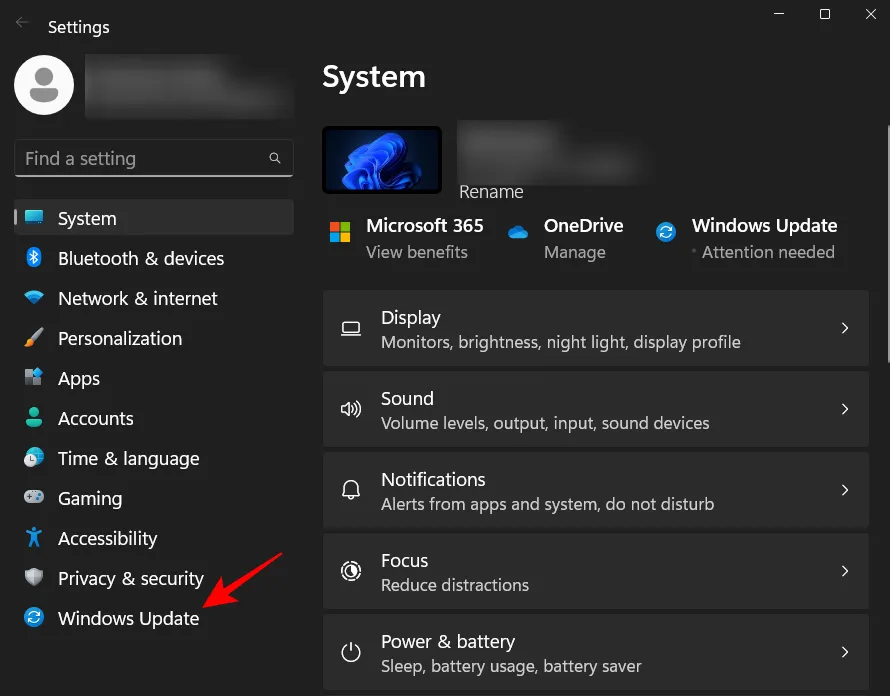Click the Find a setting search box

click(140, 158)
